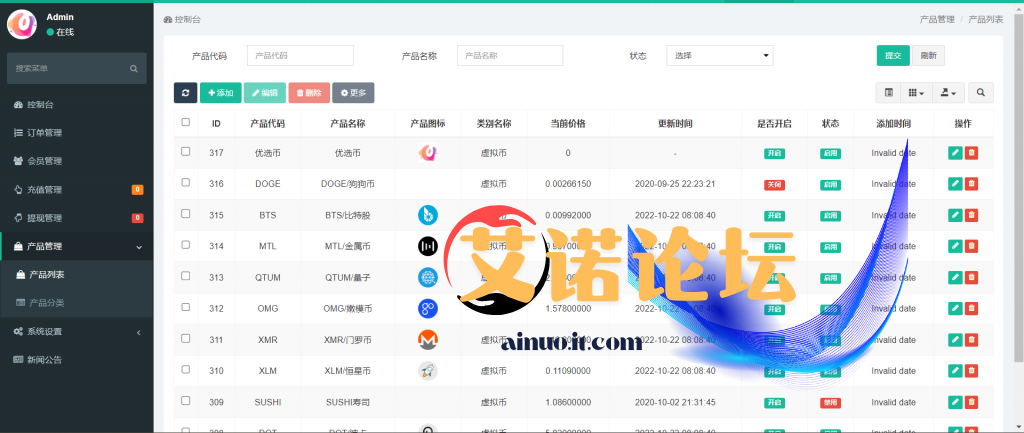This screenshot has height=433, width=1024.
Task: Open the columns dropdown in table toolbar
Action: pos(916,93)
